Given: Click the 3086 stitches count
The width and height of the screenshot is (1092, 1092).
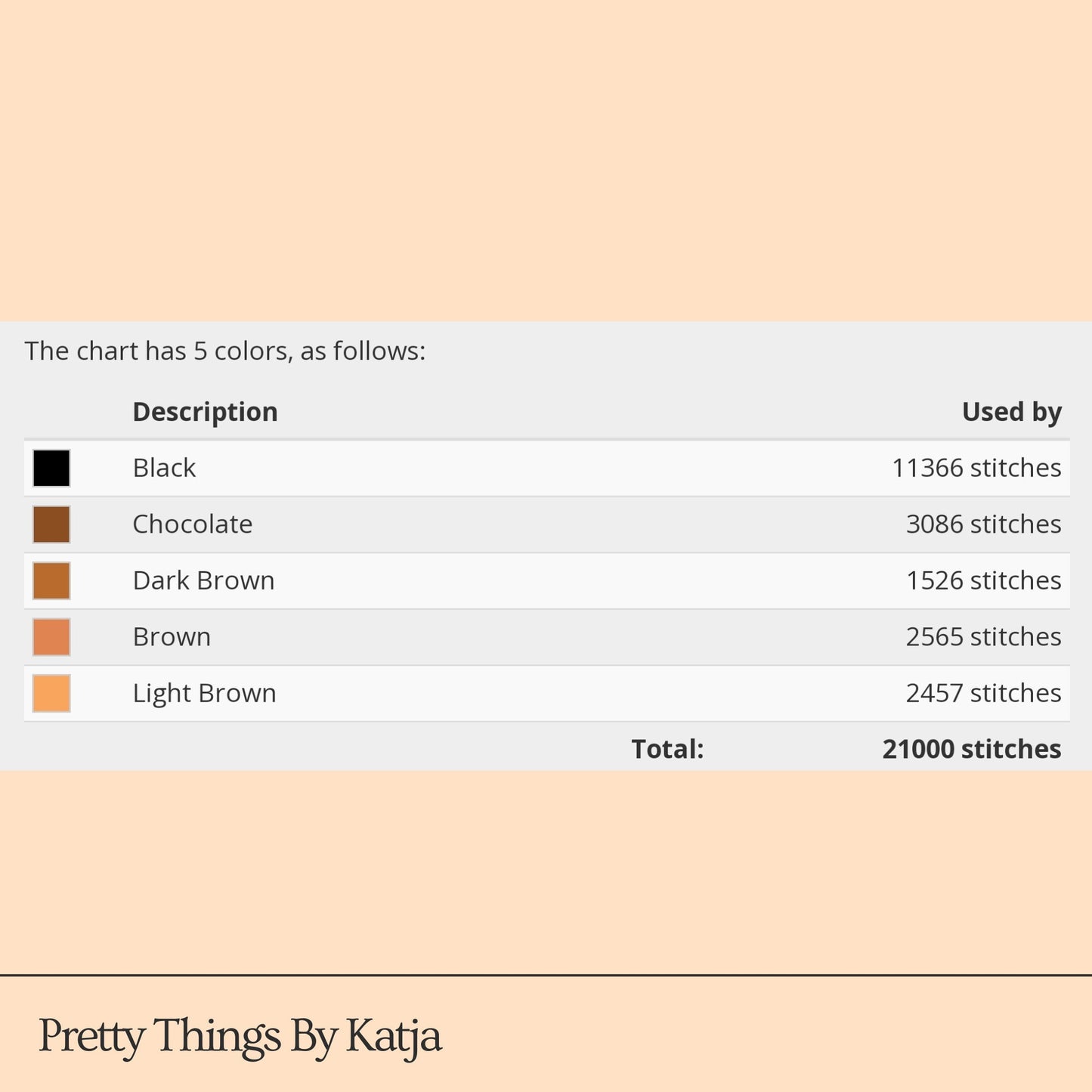Looking at the screenshot, I should tap(984, 524).
